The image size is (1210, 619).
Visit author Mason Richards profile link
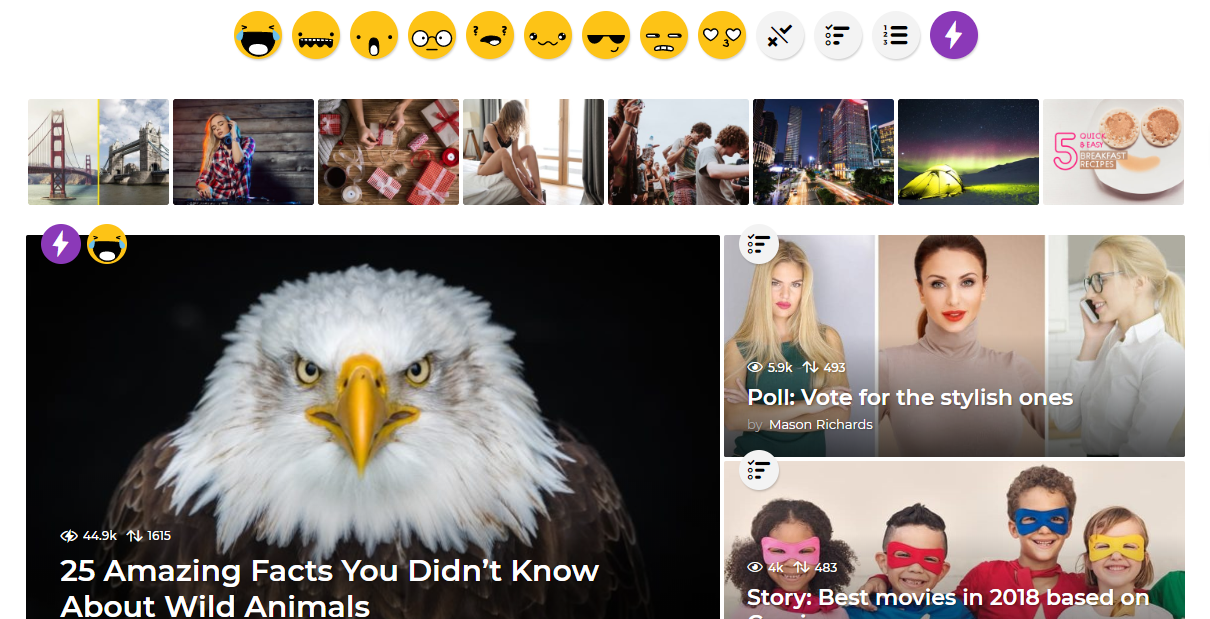(821, 424)
